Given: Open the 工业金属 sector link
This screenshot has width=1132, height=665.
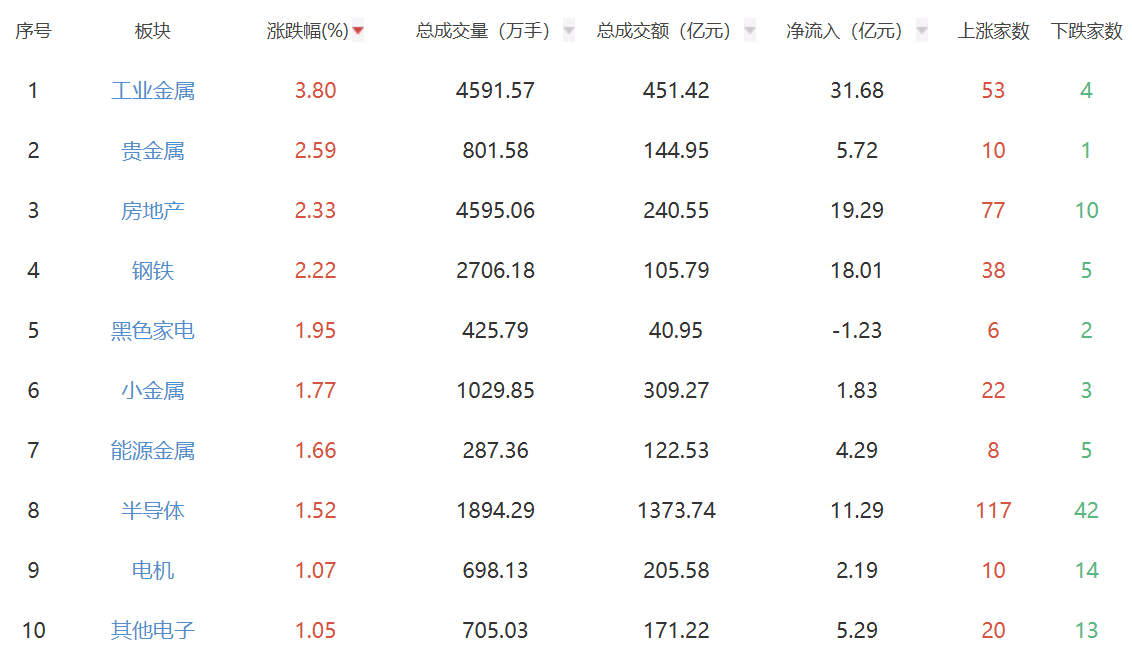Looking at the screenshot, I should click(153, 91).
